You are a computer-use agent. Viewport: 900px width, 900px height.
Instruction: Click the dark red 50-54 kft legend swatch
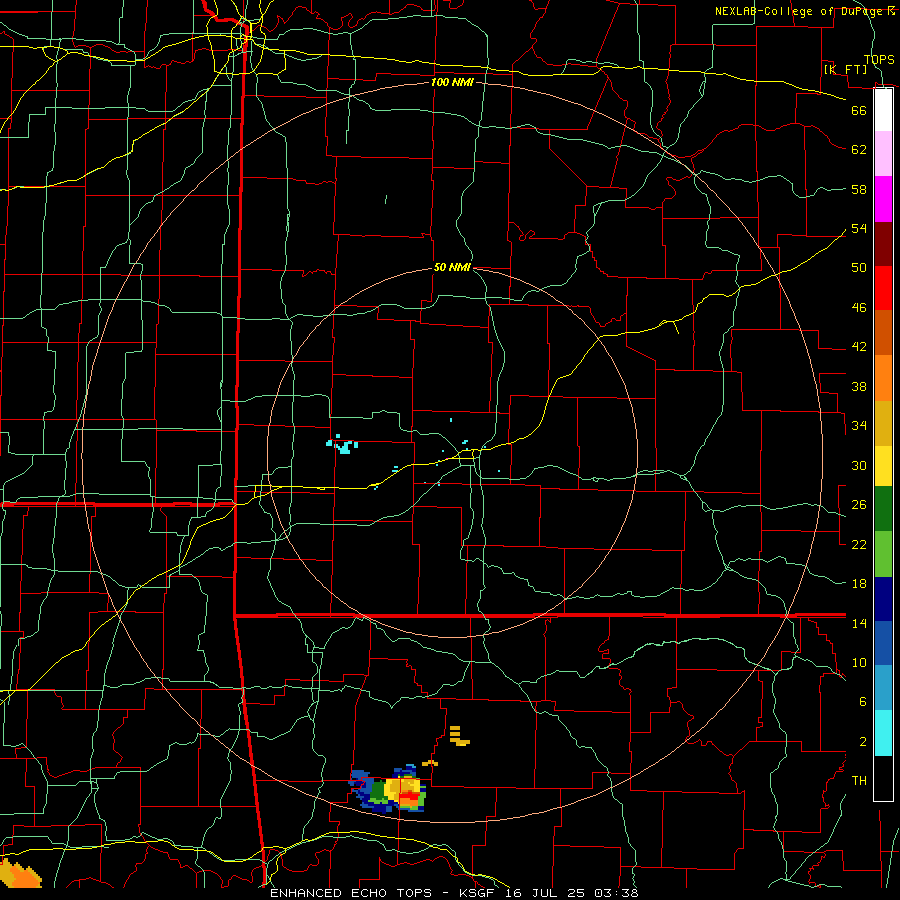(x=883, y=244)
